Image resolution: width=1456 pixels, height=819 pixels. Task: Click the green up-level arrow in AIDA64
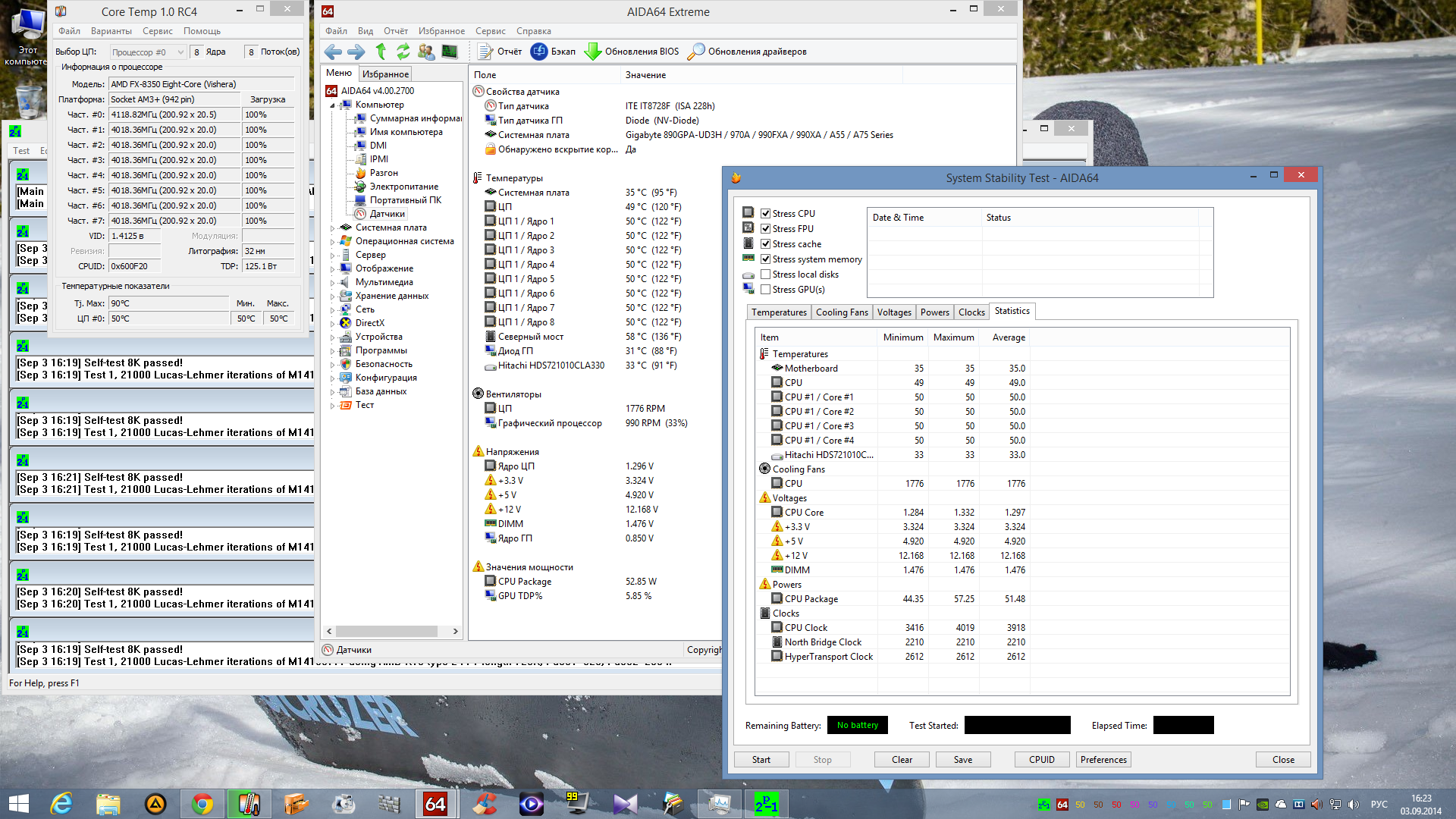381,52
